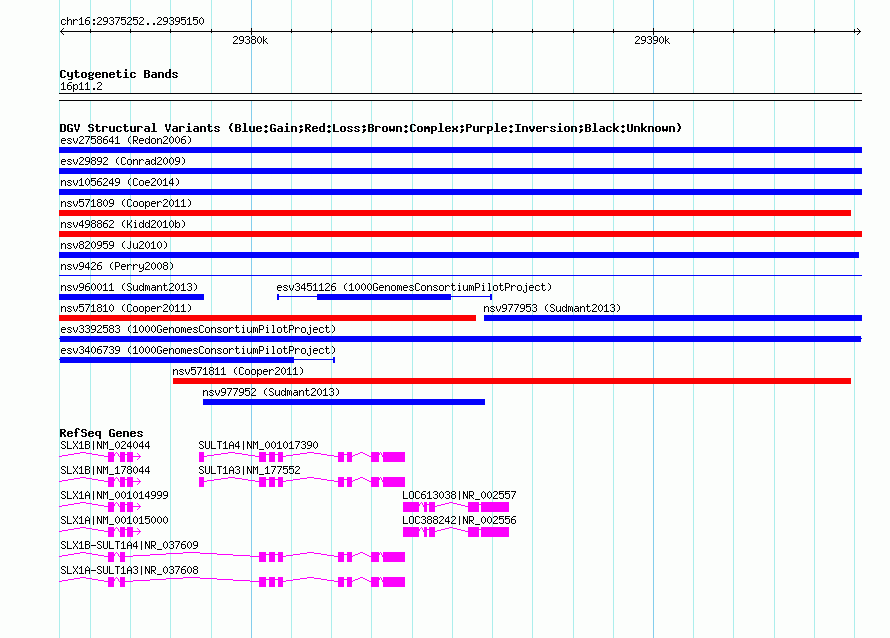Image resolution: width=890 pixels, height=638 pixels.
Task: Click esv3406739 1000GenomesConsortiumPilotProject label
Action: (x=198, y=350)
